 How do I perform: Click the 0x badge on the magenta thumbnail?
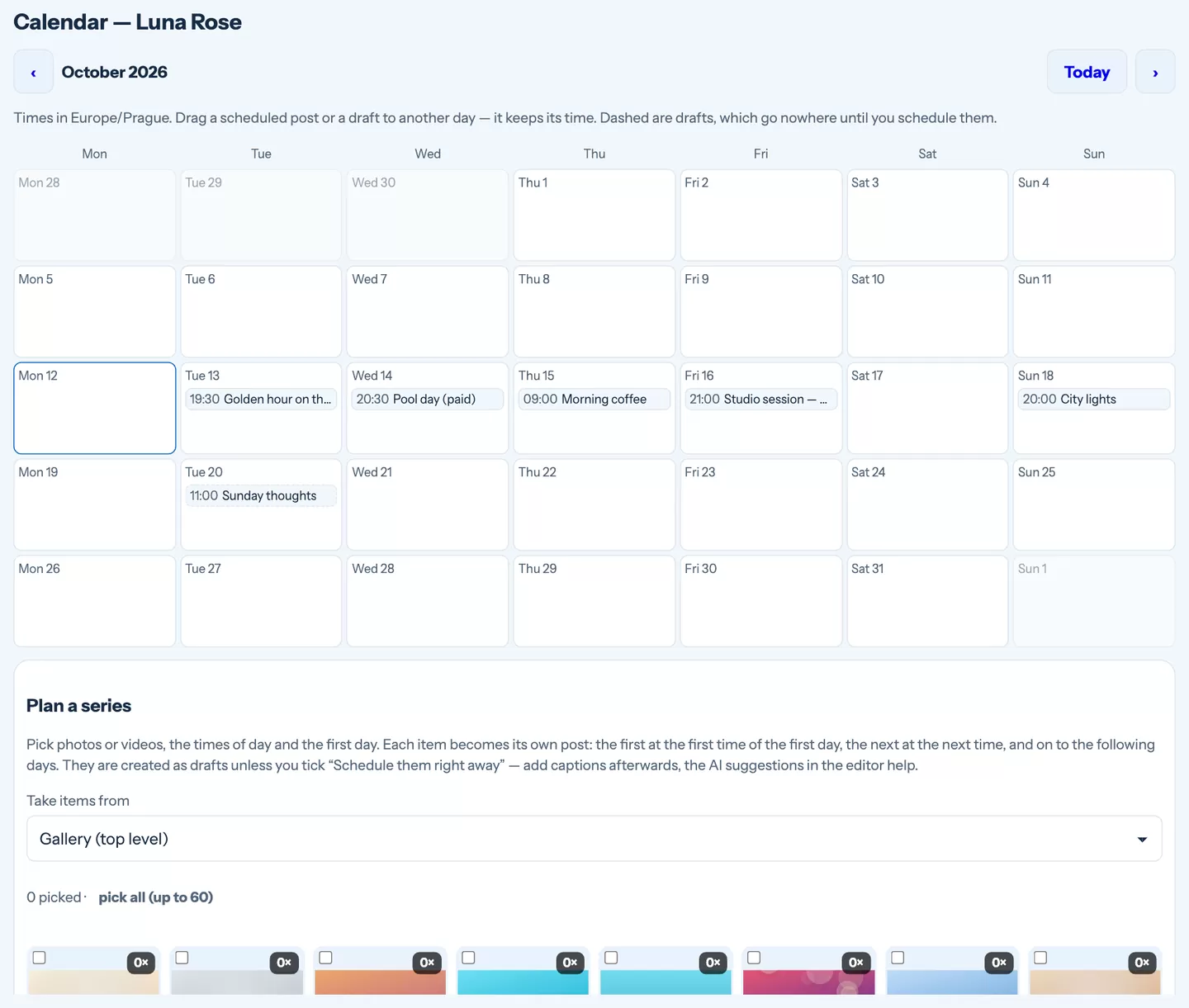click(x=856, y=963)
